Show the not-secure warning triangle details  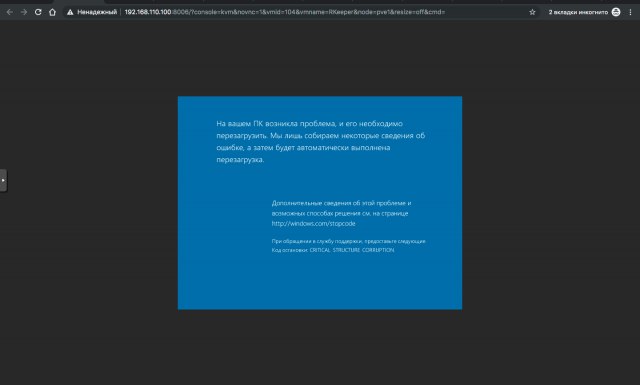(x=70, y=12)
